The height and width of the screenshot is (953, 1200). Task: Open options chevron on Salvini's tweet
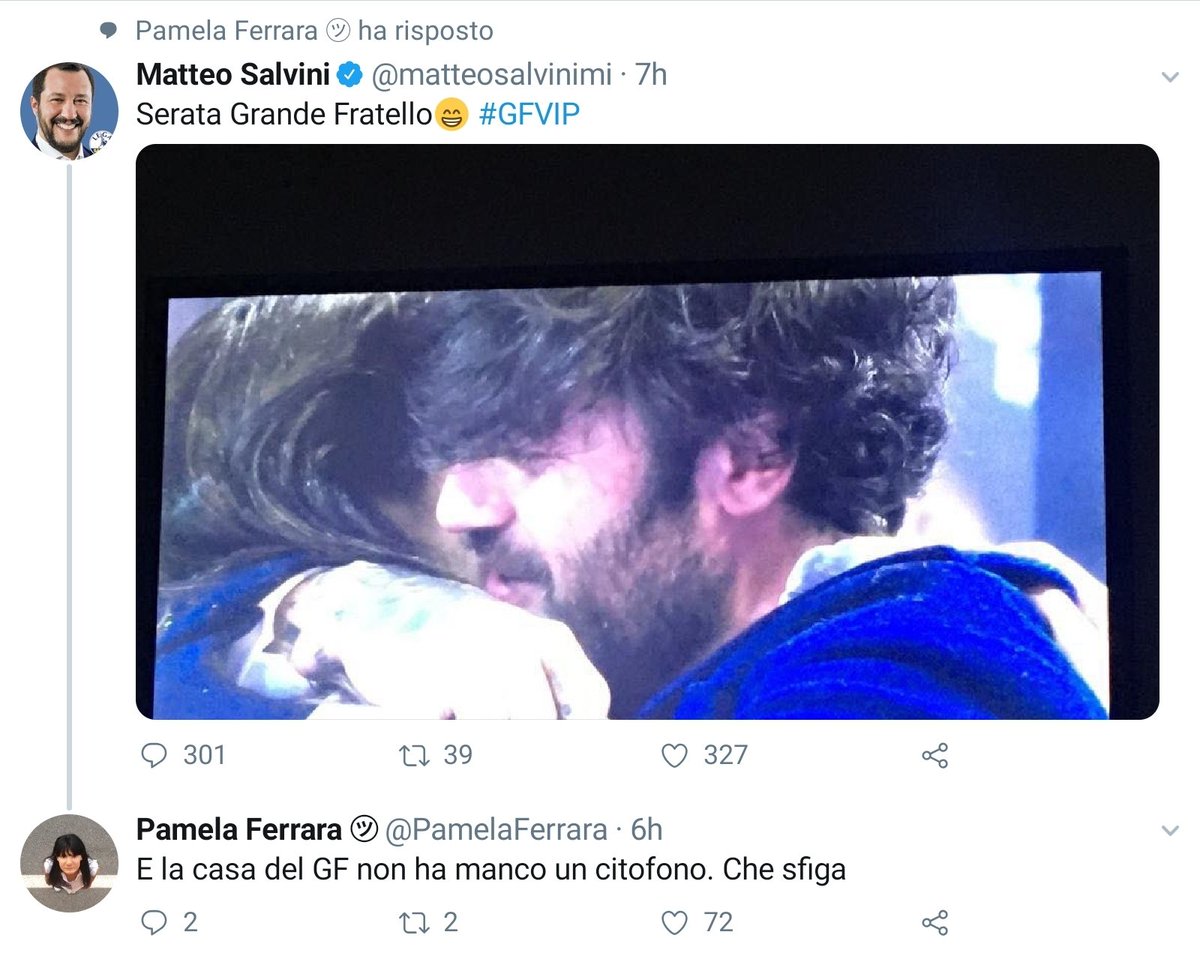pyautogui.click(x=1169, y=77)
